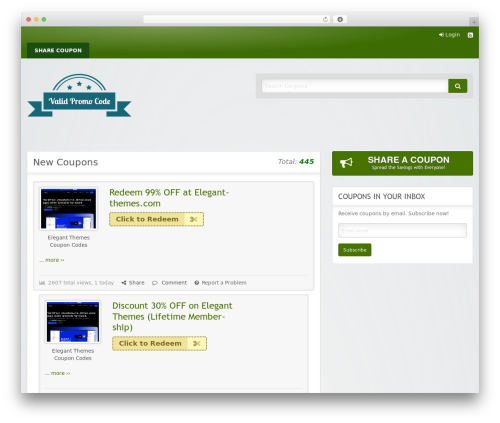Focus the Search Coupons field
The image size is (500, 423).
[x=355, y=86]
